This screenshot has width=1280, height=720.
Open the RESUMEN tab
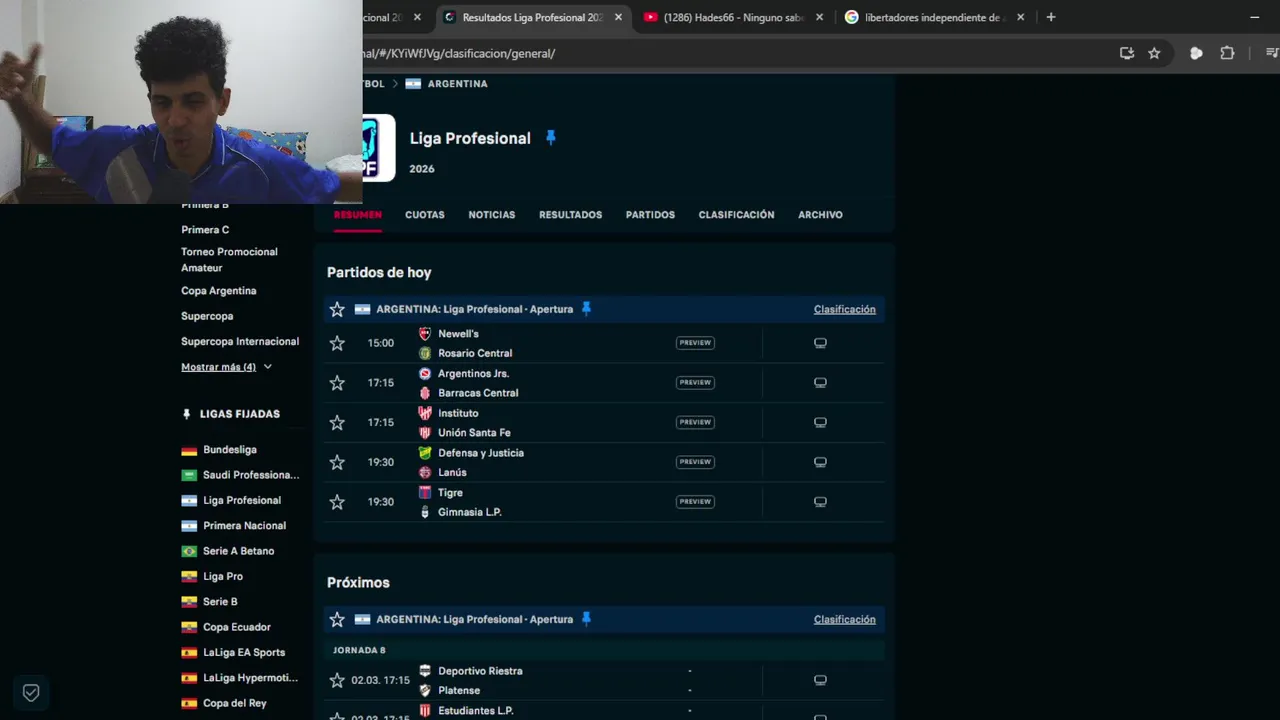point(358,215)
